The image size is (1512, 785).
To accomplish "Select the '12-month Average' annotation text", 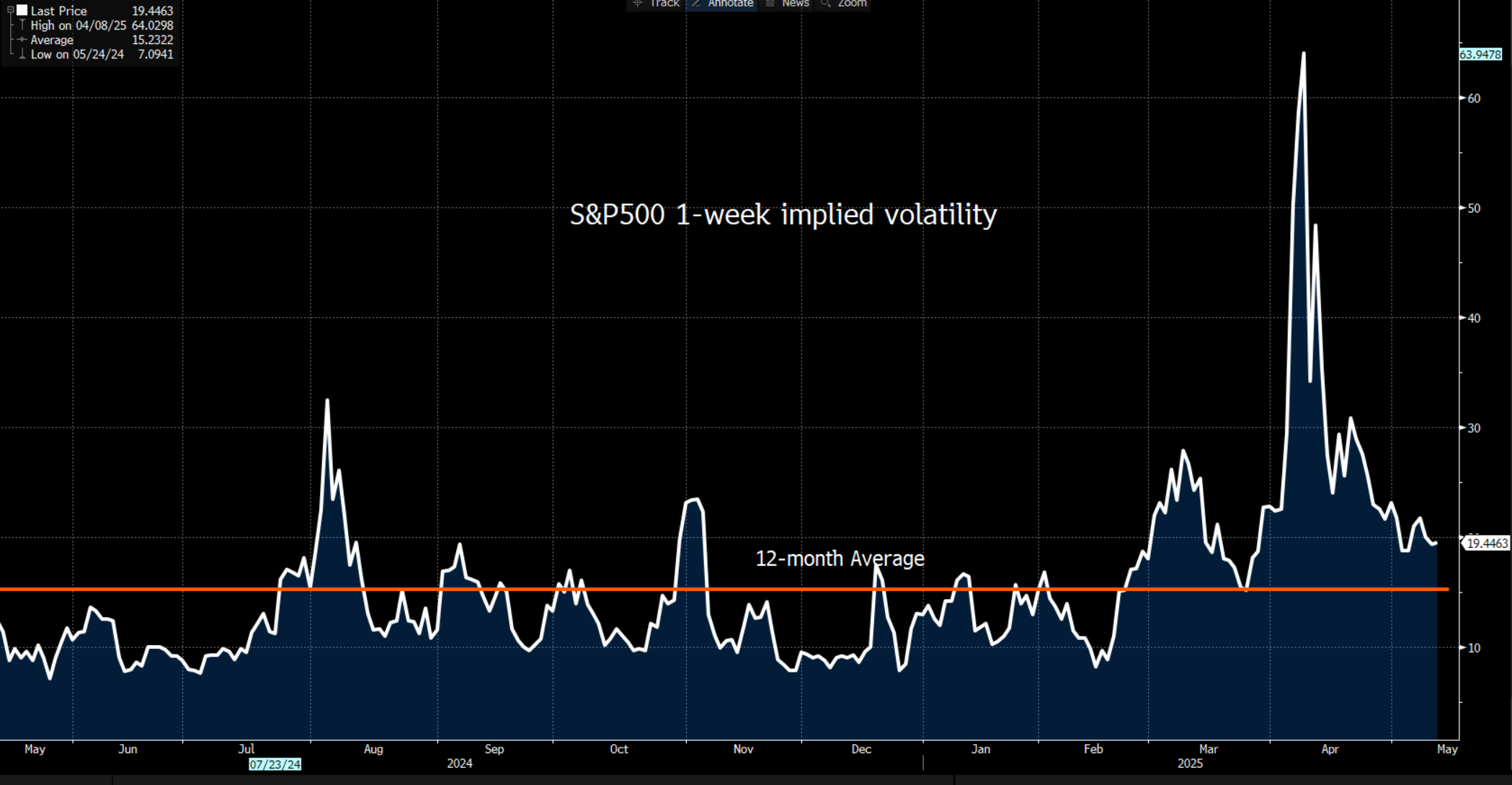I will point(840,559).
